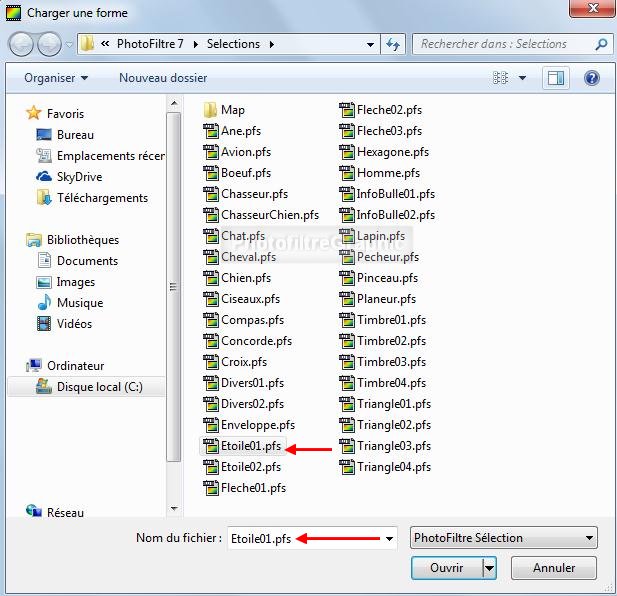Open the Organiser dropdown menu
The width and height of the screenshot is (617, 596).
[56, 78]
